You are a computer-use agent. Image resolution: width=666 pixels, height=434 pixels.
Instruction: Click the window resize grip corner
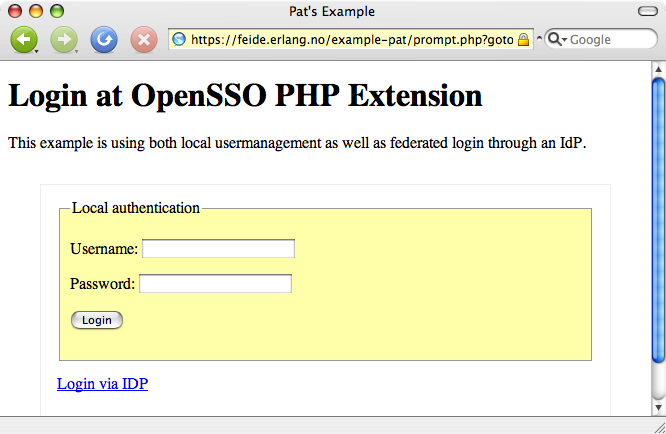pos(660,427)
